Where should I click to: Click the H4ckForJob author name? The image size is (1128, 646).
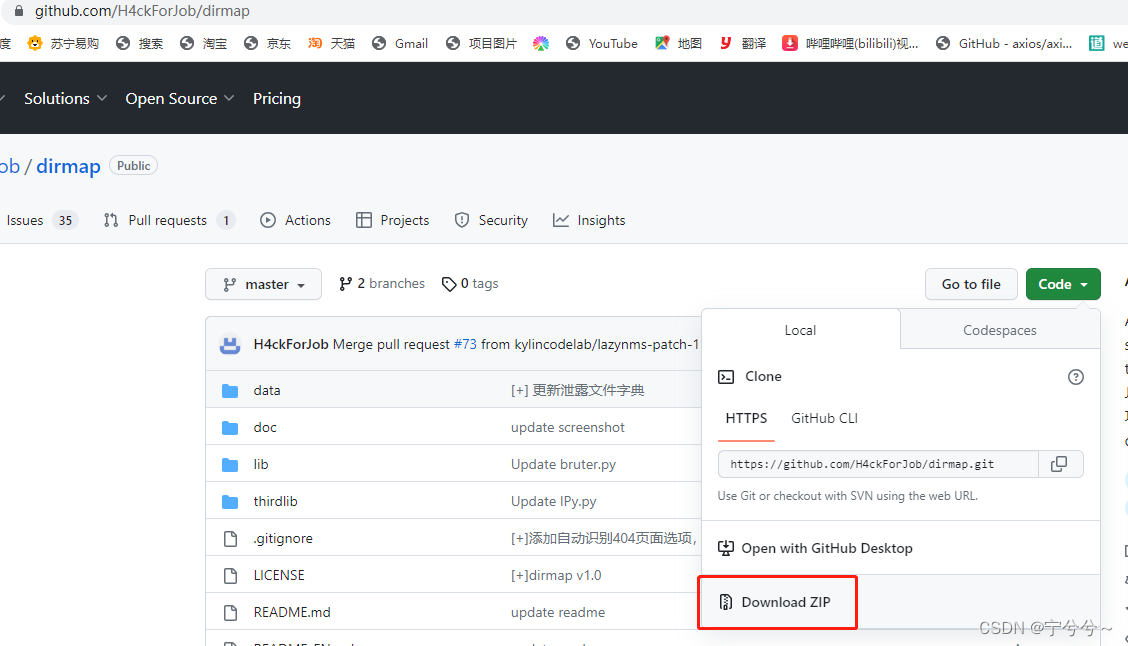pos(291,344)
